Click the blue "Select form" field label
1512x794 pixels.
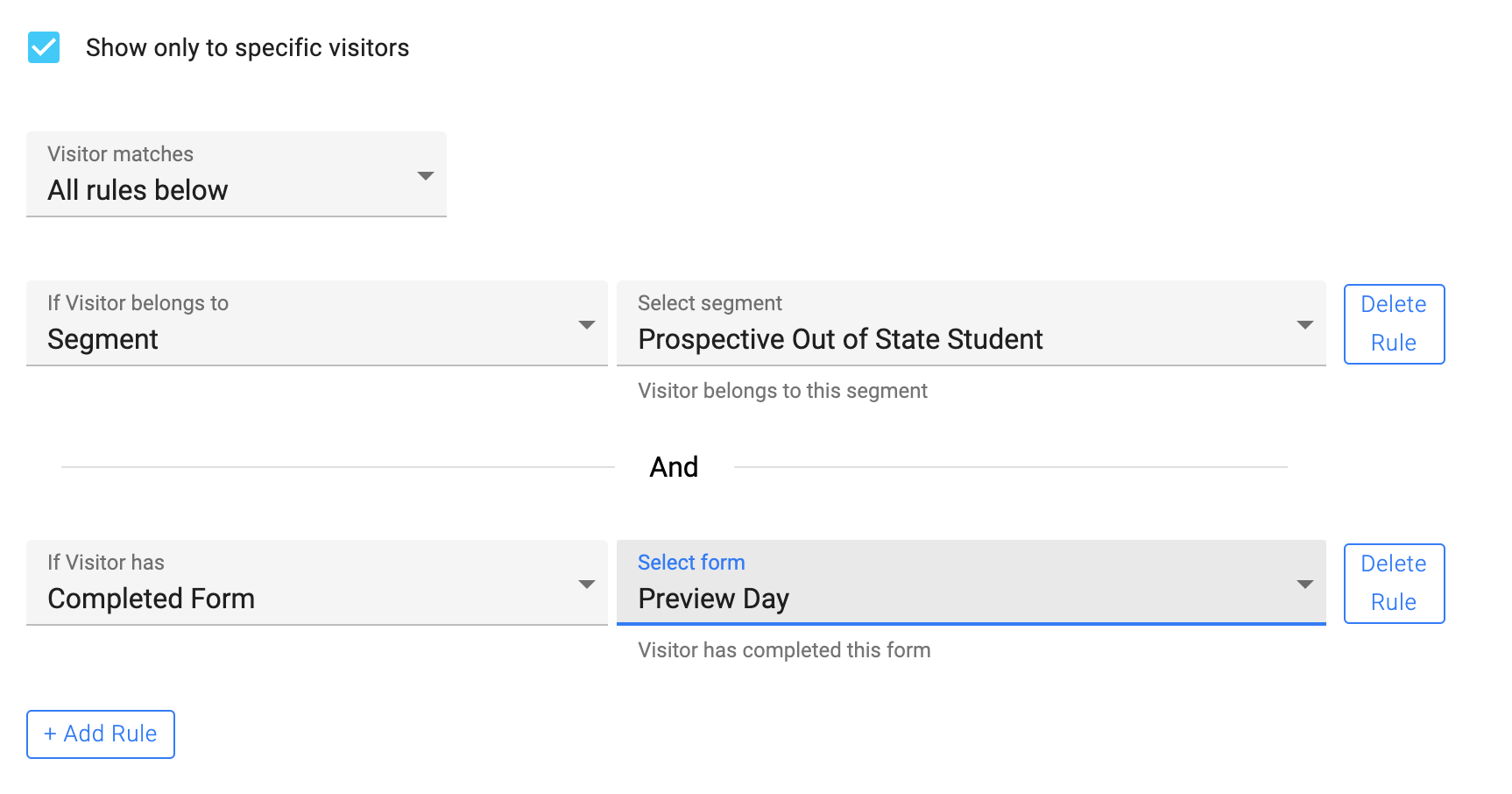tap(691, 563)
